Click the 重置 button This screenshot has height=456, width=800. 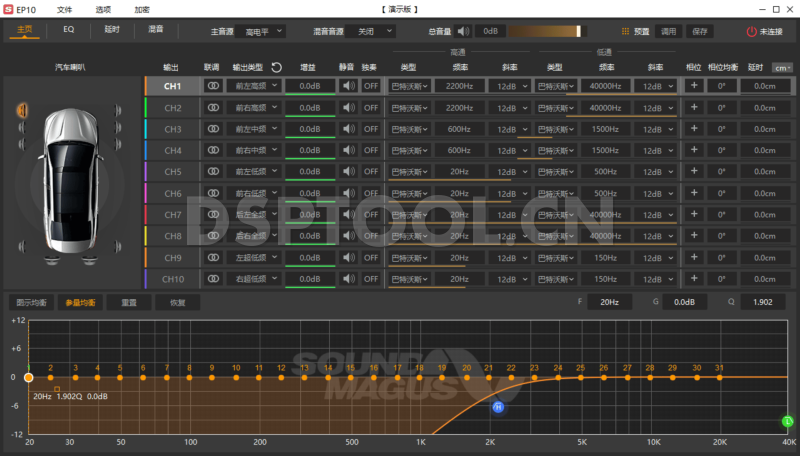(129, 302)
